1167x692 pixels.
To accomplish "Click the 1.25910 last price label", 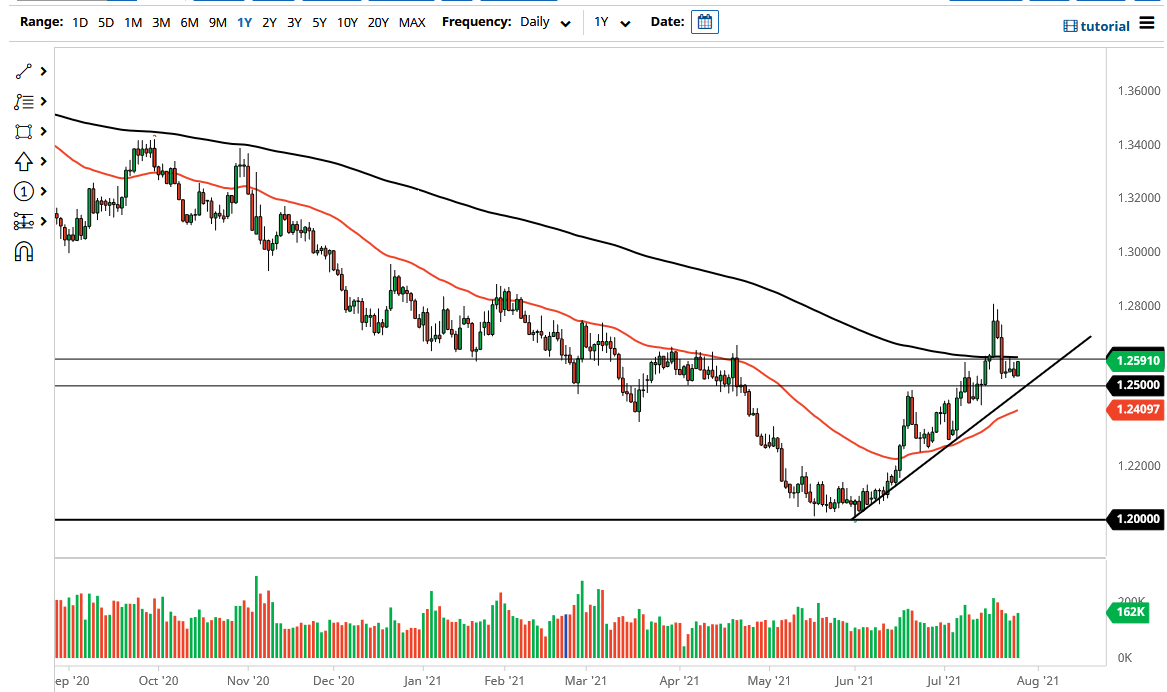I will 1136,360.
